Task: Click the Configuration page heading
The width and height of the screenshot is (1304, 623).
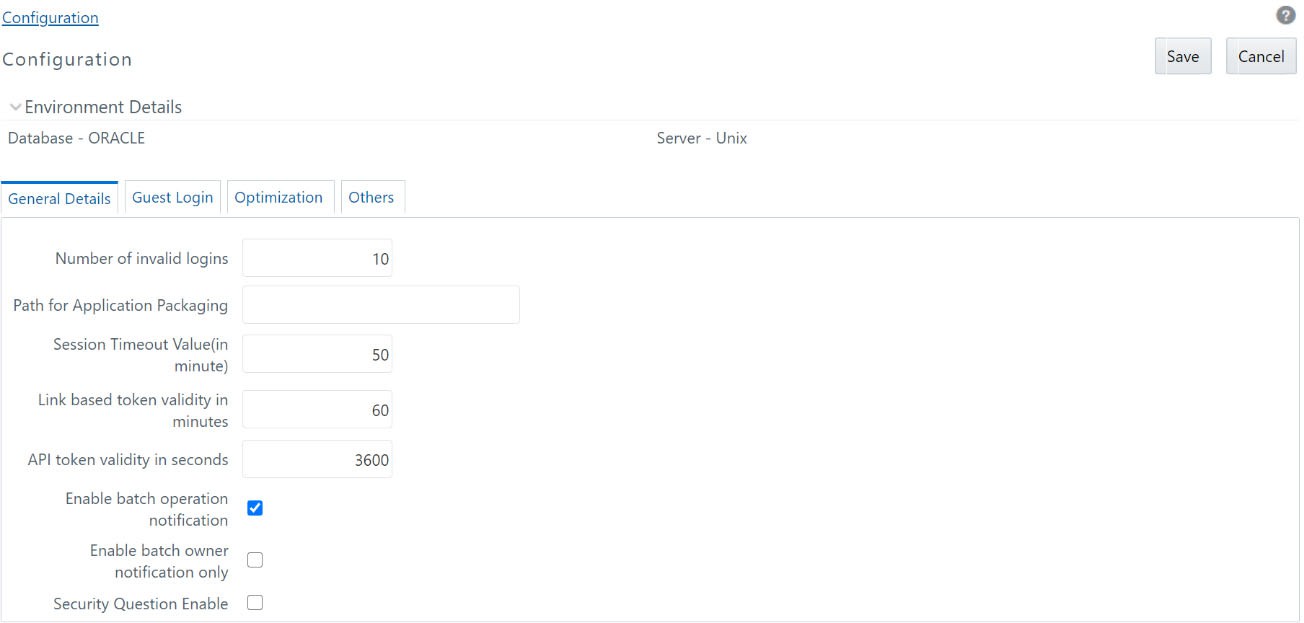Action: point(67,59)
